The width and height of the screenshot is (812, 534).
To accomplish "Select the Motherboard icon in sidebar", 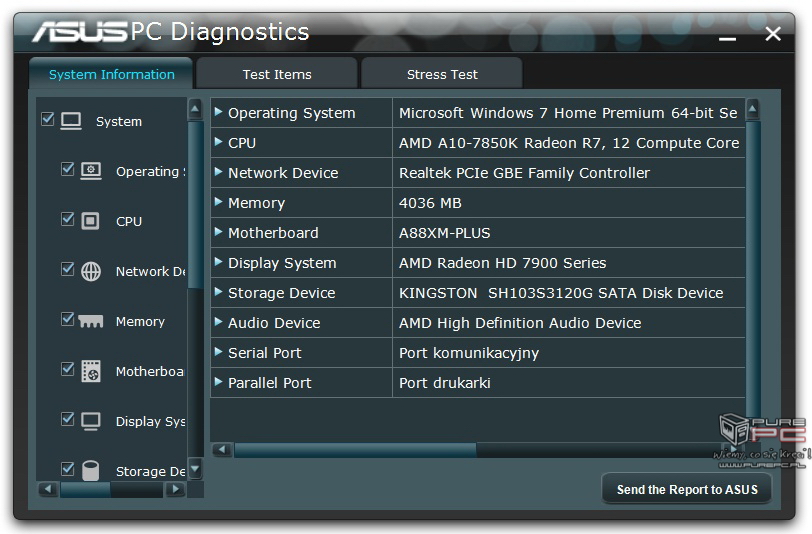I will 91,371.
